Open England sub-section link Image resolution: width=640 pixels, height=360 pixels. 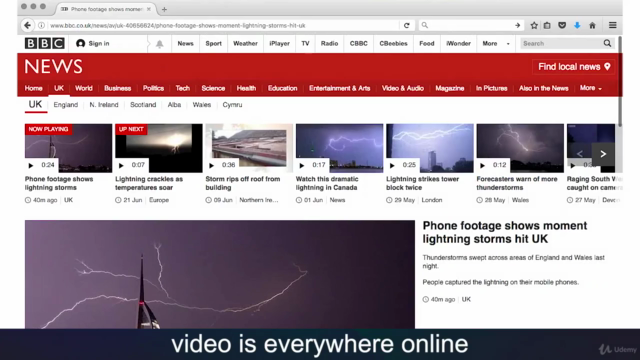(66, 105)
